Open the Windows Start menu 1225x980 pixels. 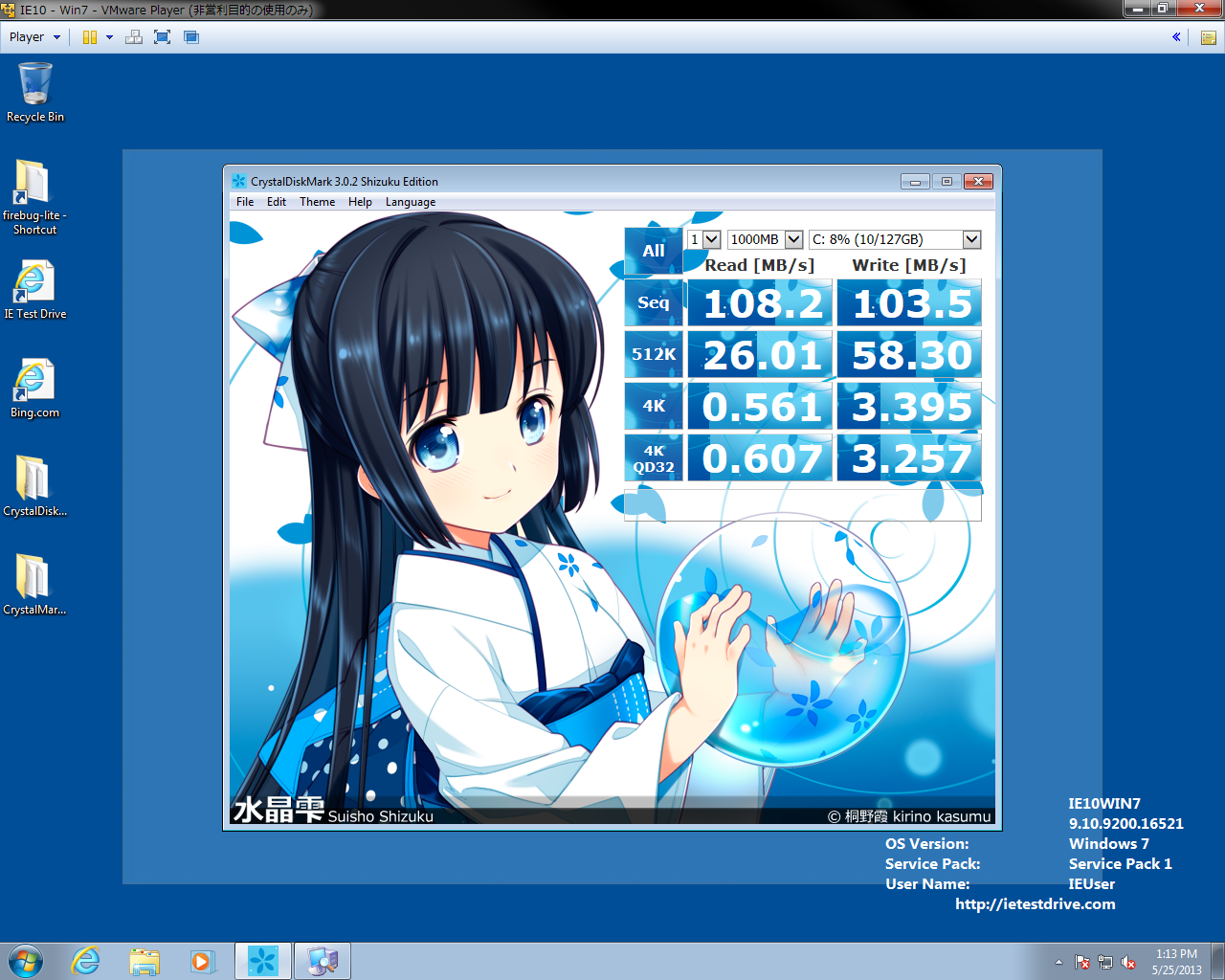[26, 961]
